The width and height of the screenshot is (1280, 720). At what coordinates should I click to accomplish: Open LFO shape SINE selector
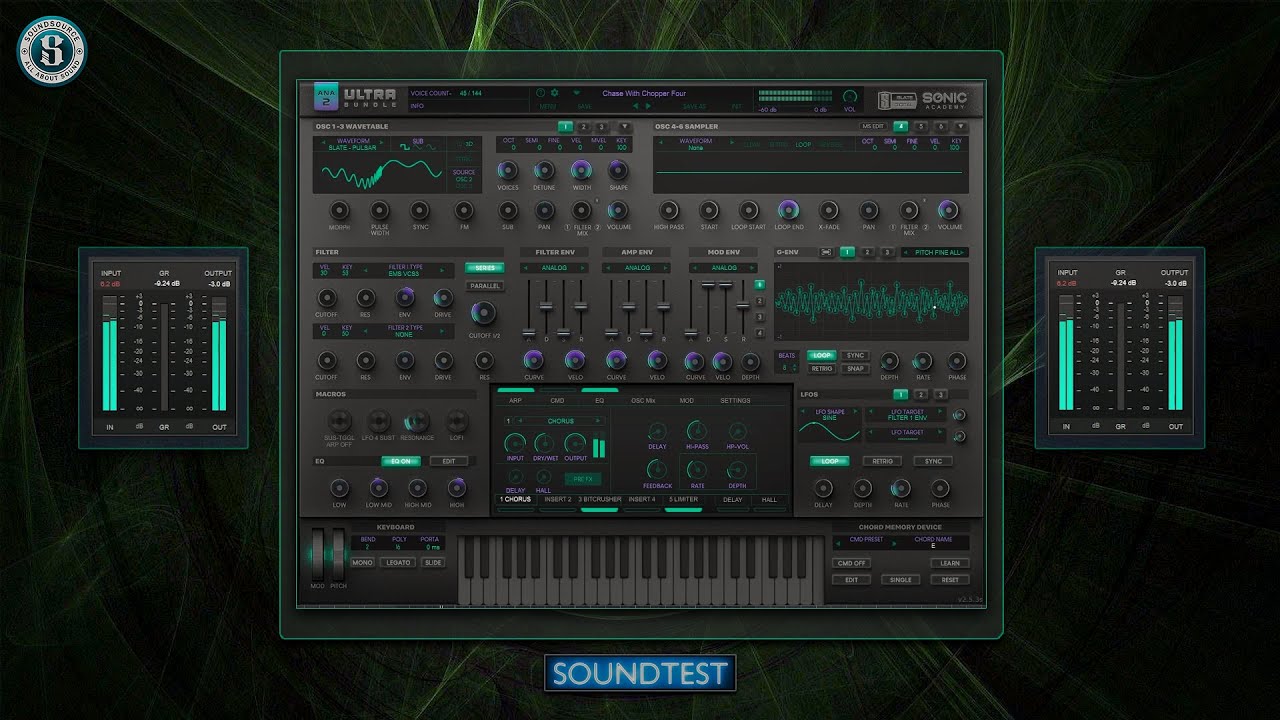(x=828, y=416)
